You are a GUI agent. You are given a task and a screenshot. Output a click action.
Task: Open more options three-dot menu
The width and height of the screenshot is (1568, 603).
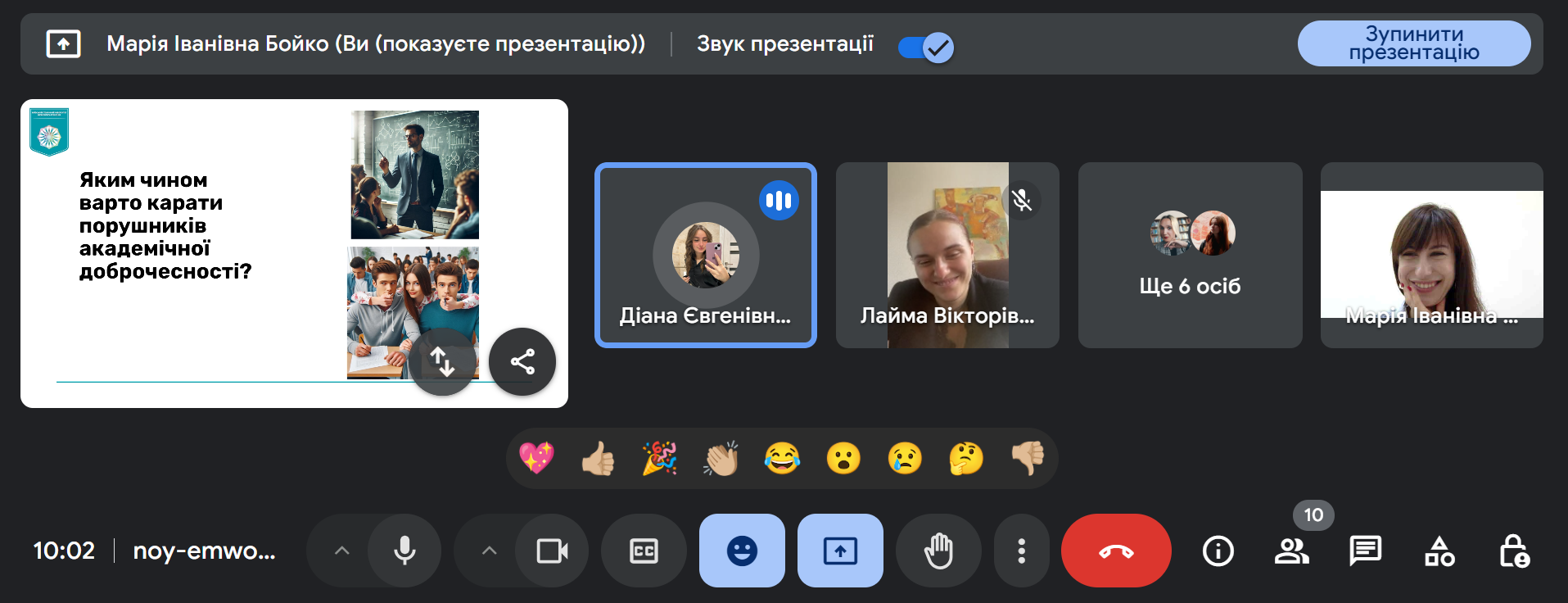coord(1021,551)
